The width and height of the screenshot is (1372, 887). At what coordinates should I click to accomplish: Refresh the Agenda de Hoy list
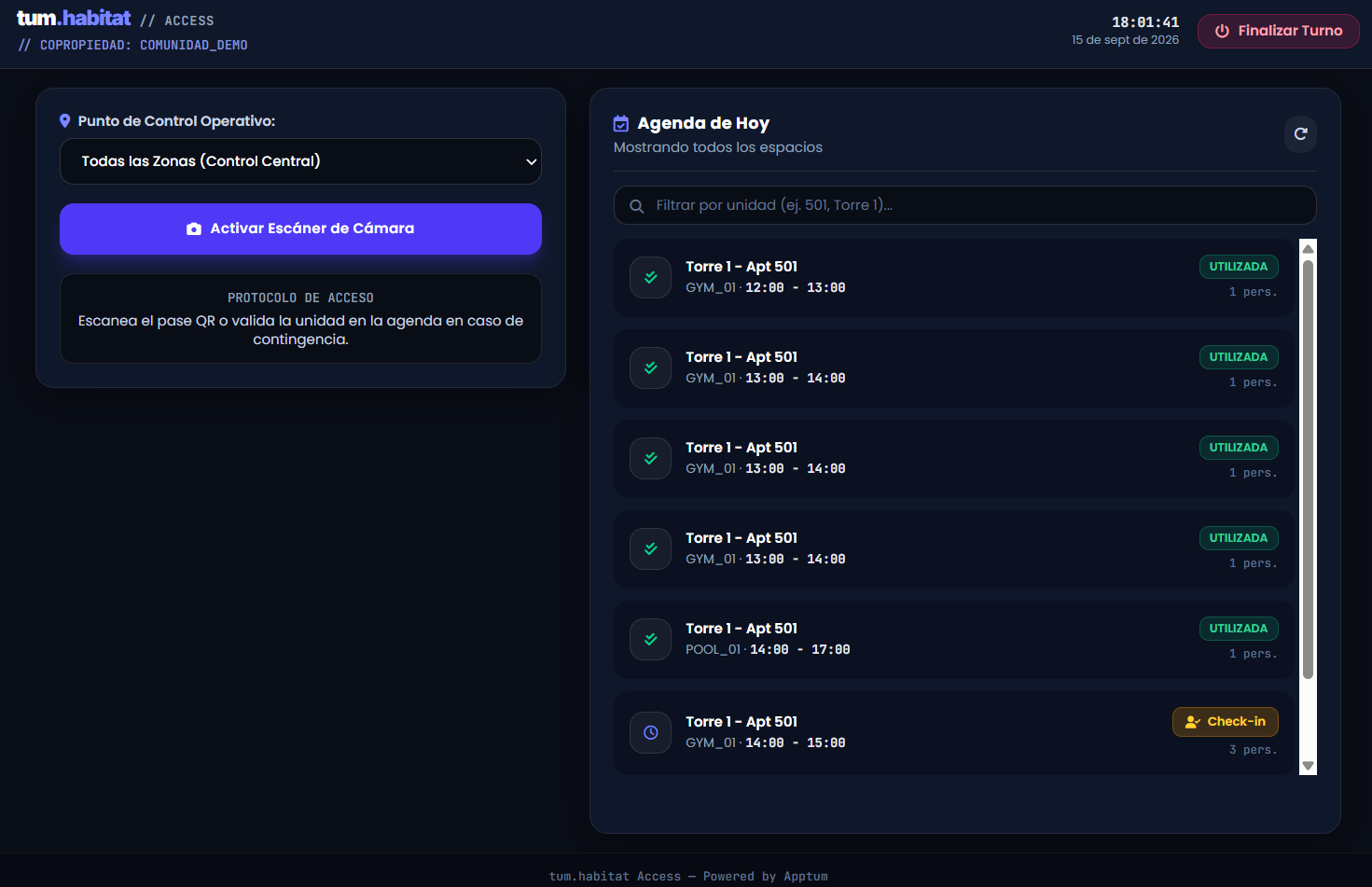(x=1300, y=133)
